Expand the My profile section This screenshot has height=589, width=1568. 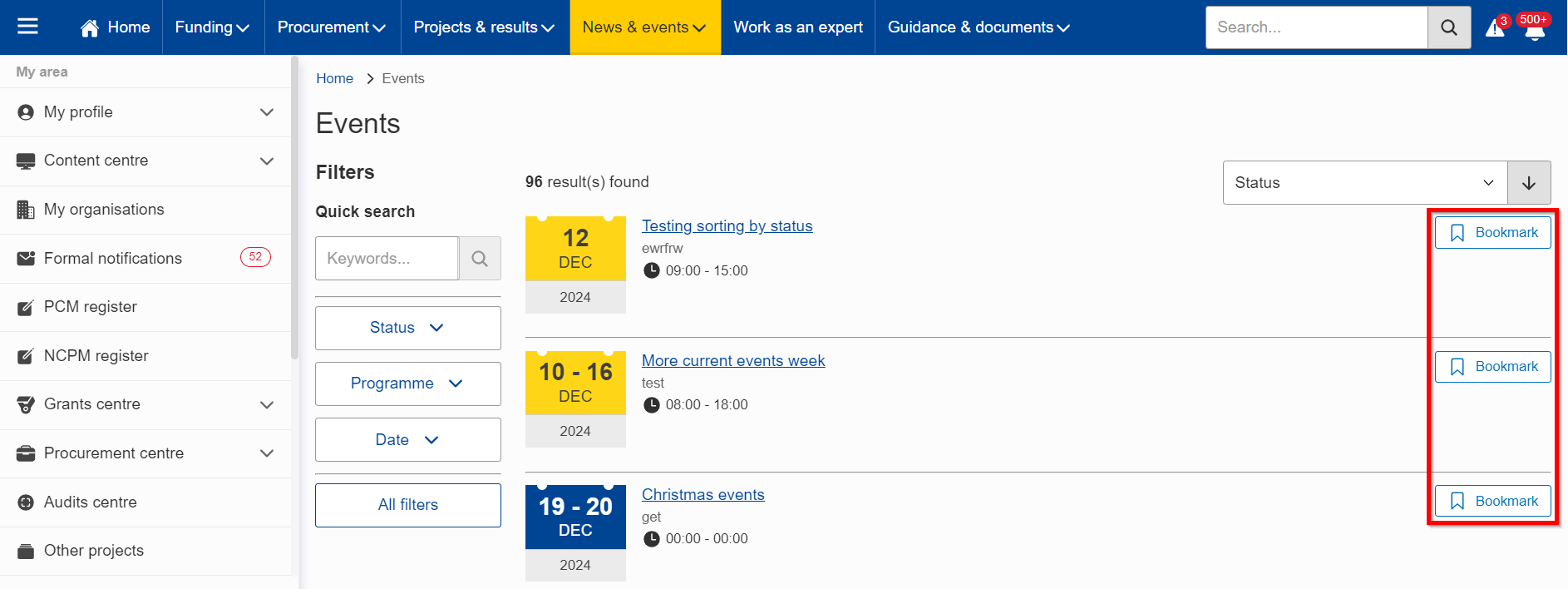coord(267,112)
